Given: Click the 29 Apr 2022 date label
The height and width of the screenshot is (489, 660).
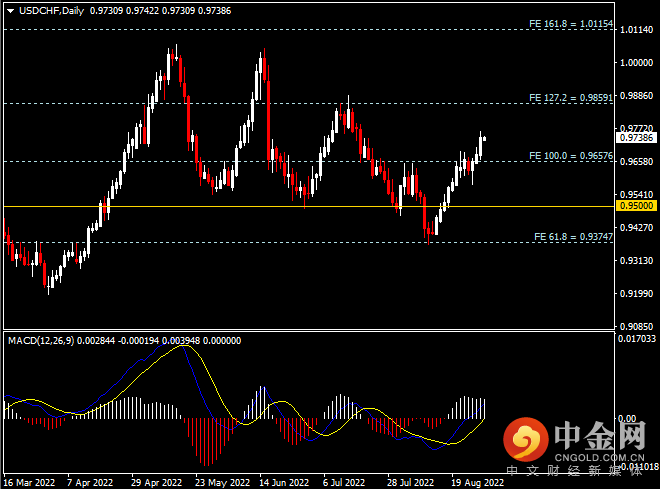Looking at the screenshot, I should point(157,483).
